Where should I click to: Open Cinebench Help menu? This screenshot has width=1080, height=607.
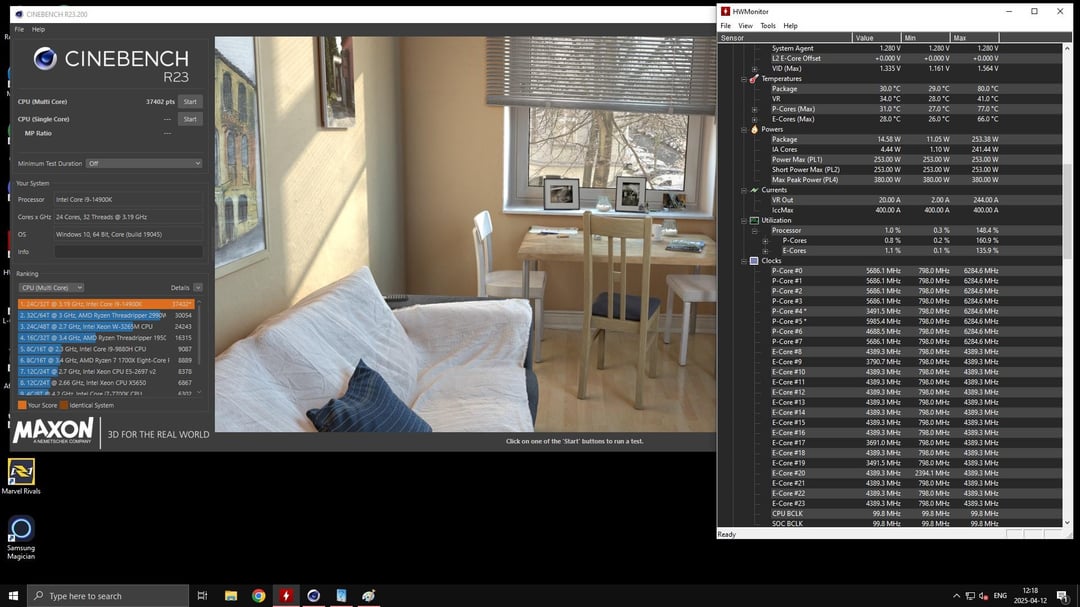(x=39, y=30)
